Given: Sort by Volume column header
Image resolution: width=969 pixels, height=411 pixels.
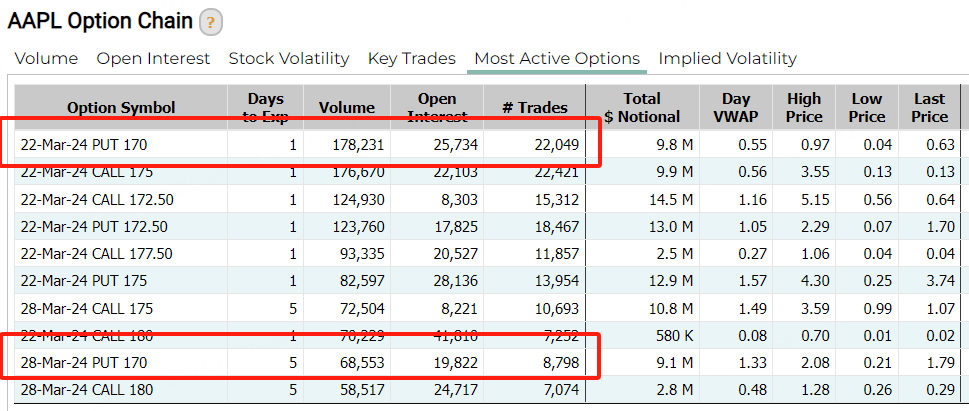Looking at the screenshot, I should coord(347,108).
